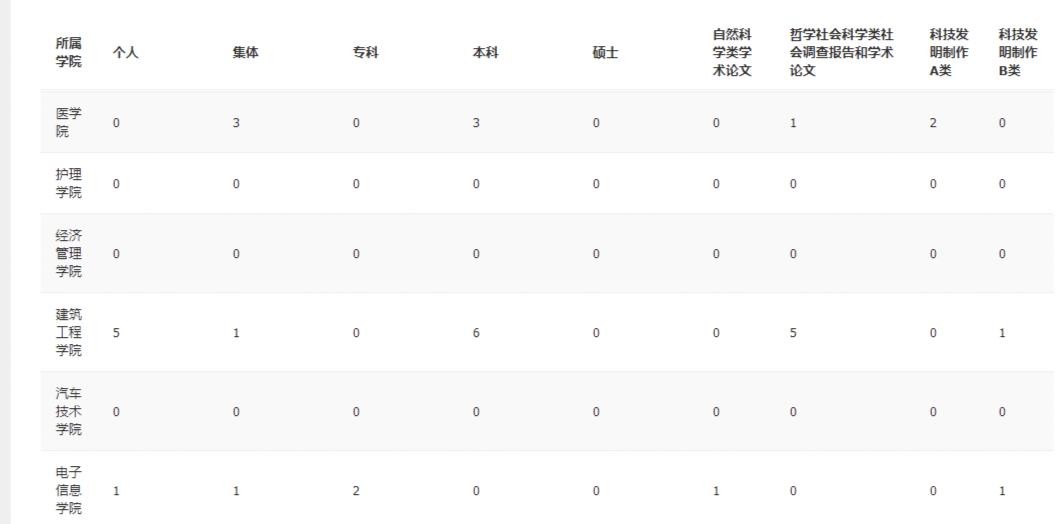Select the 汽车技术学院 row label
This screenshot has width=1056, height=524.
click(68, 412)
